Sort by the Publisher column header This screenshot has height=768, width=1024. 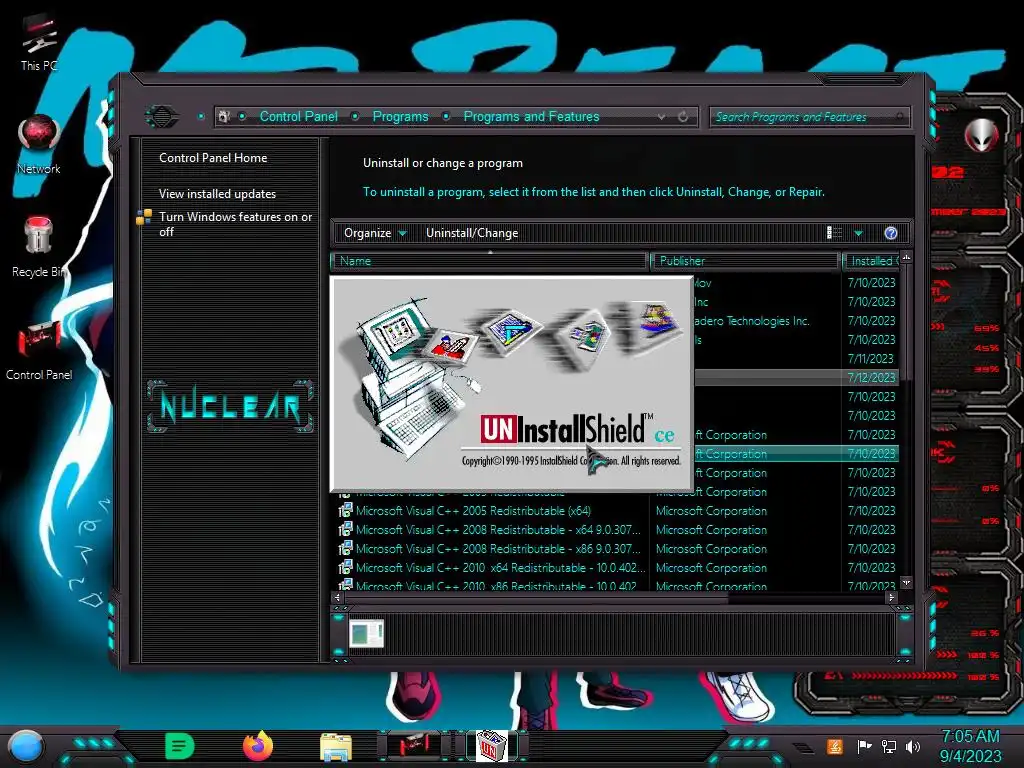[745, 261]
